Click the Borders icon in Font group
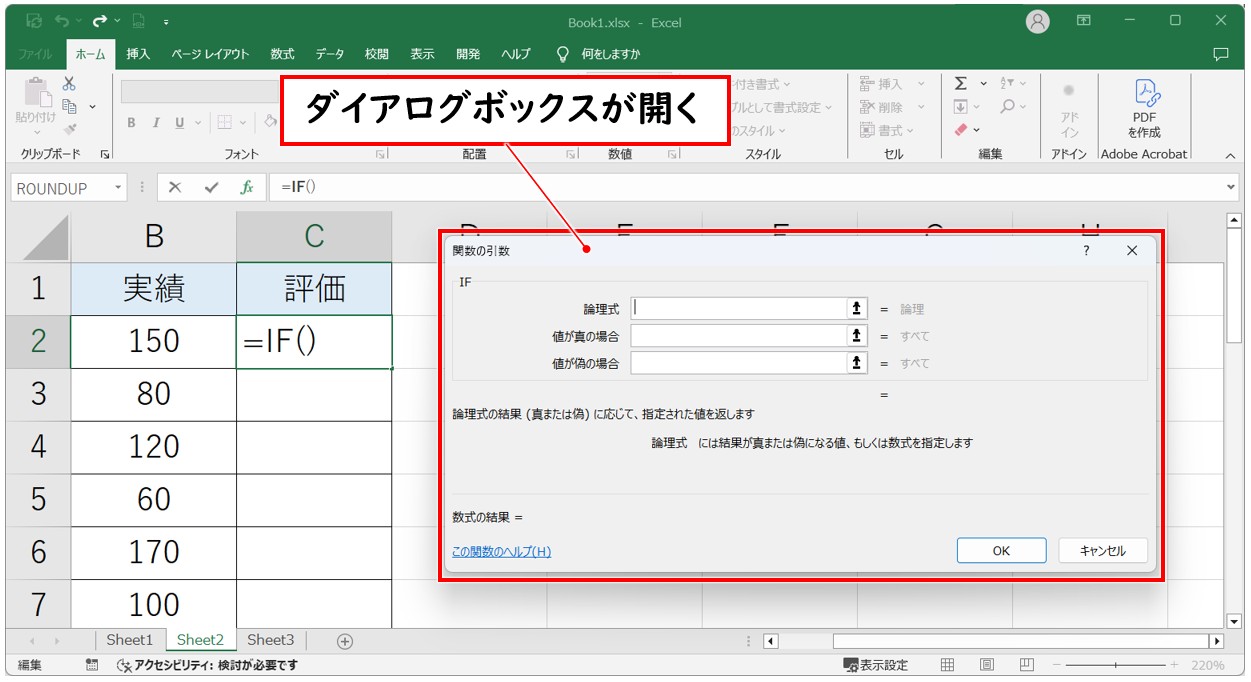Image resolution: width=1251 pixels, height=682 pixels. [224, 123]
